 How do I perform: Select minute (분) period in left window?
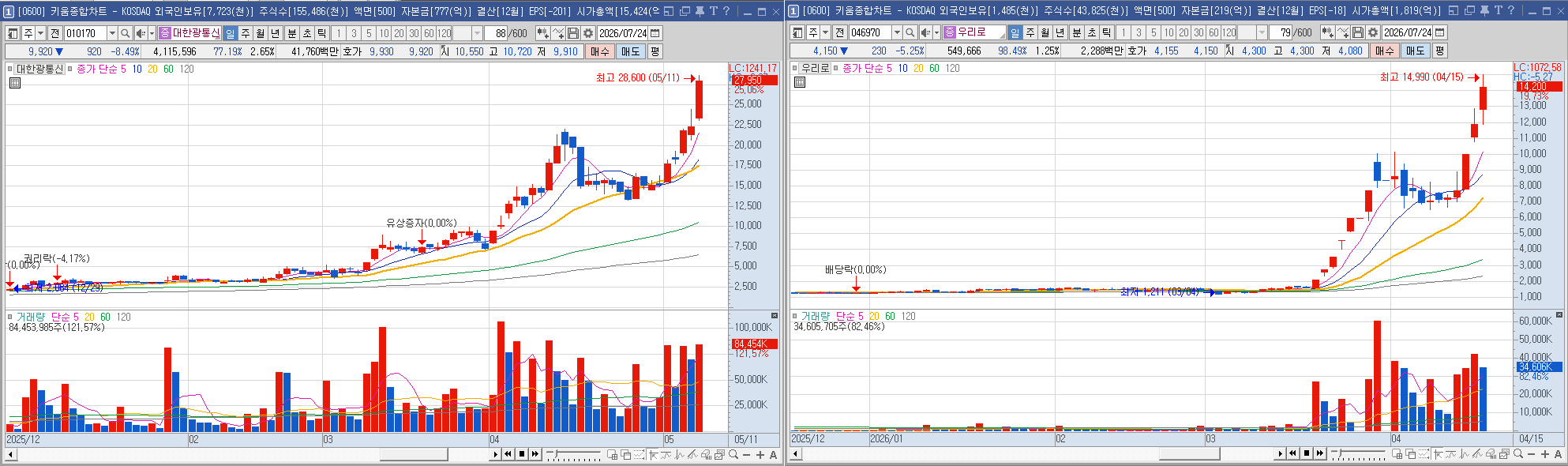(291, 33)
